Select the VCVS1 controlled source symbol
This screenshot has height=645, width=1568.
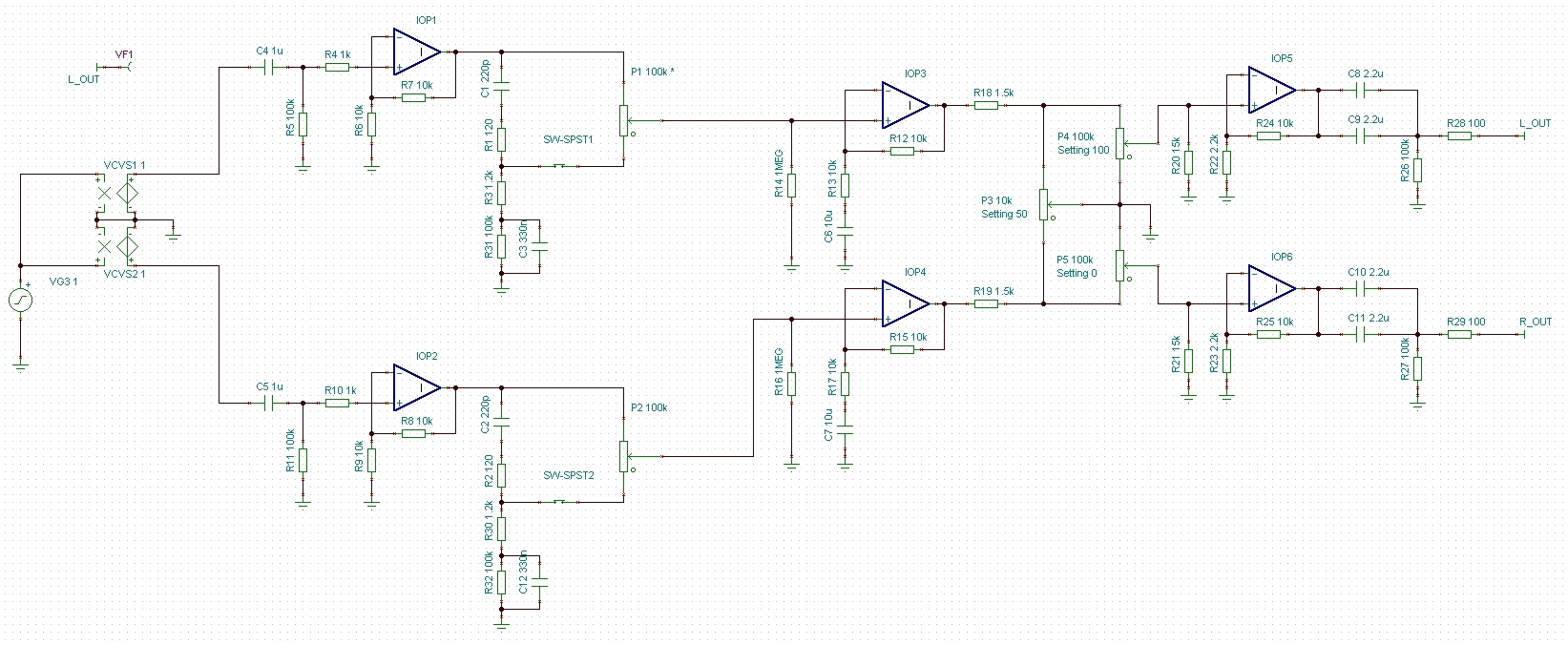pos(127,194)
